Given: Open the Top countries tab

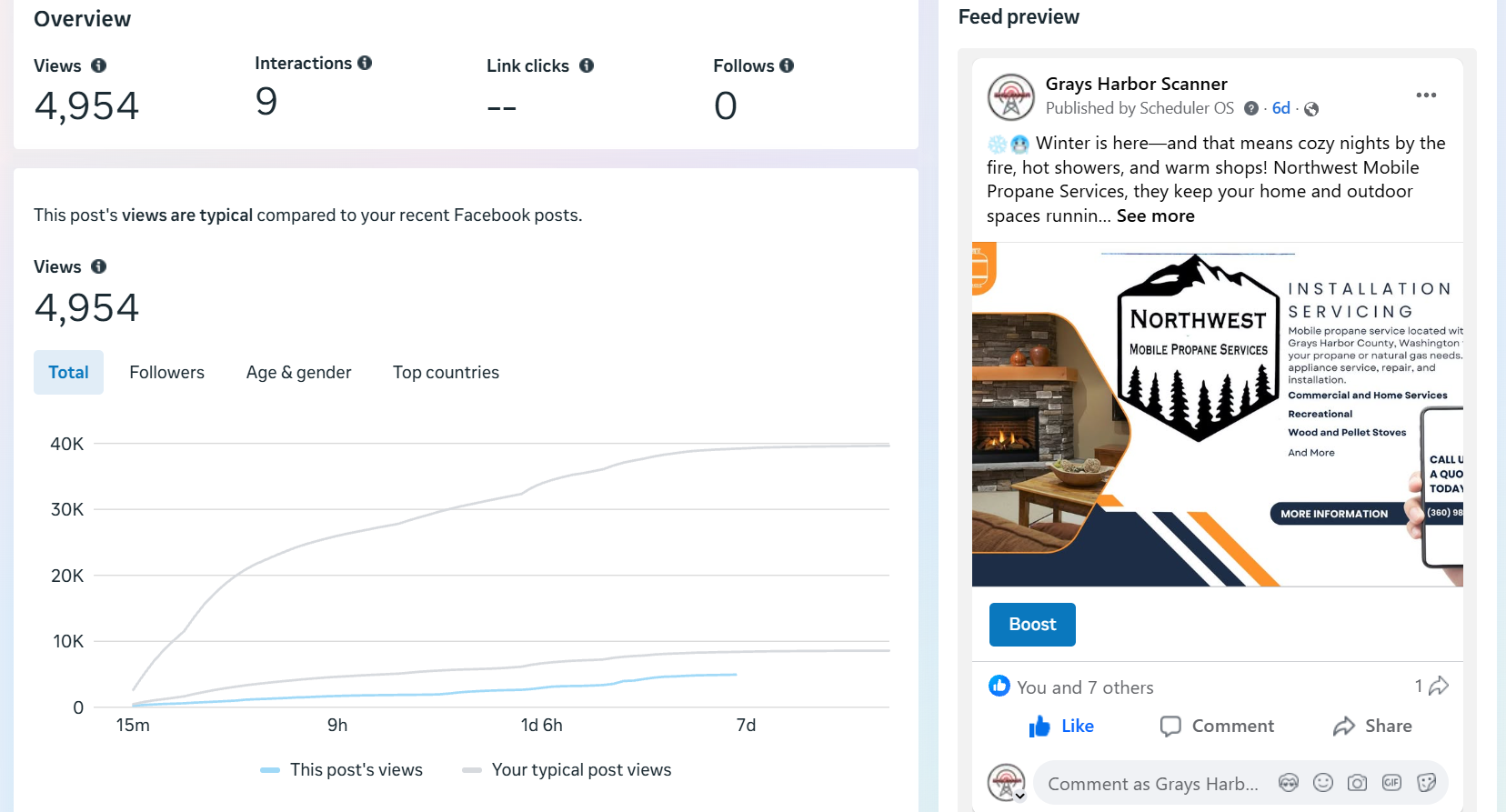Looking at the screenshot, I should 446,373.
